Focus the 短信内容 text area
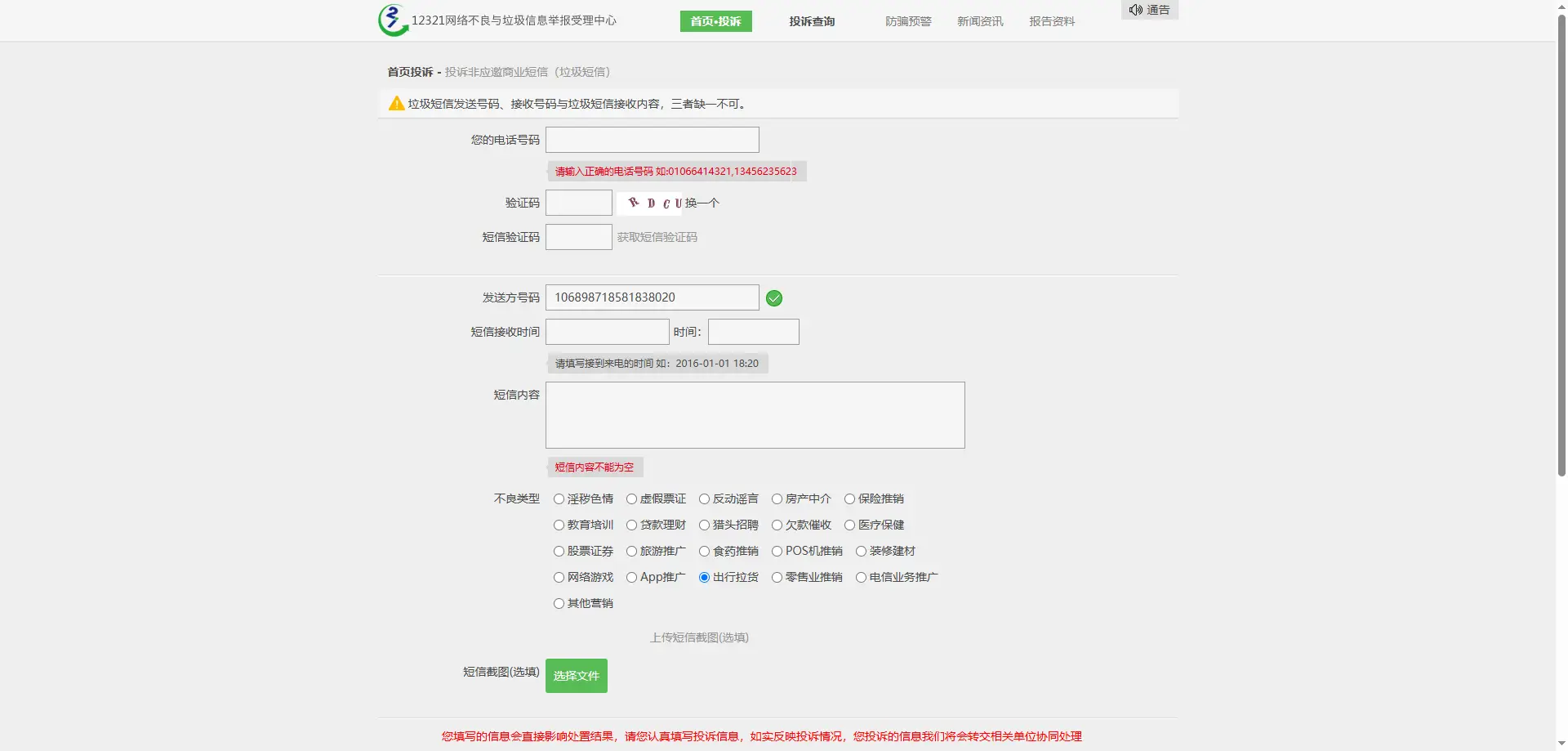Viewport: 1568px width, 751px height. 755,415
